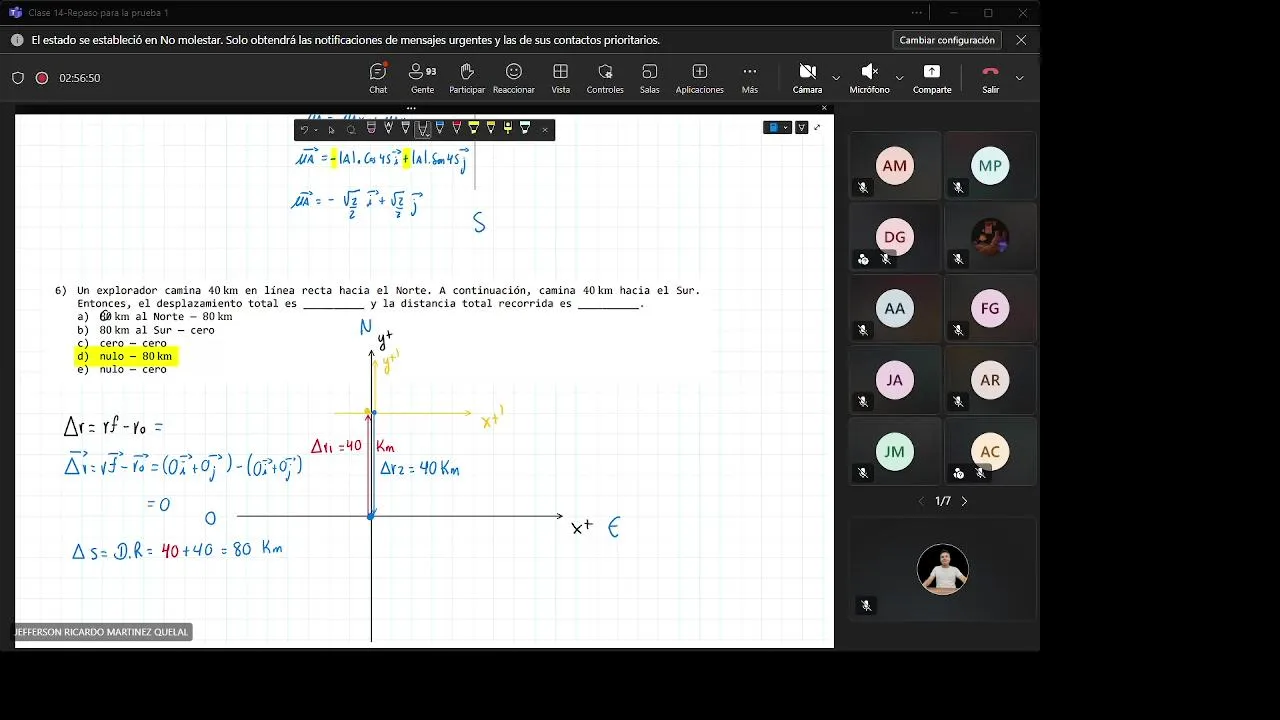Select the pink eraser tool
1280x720 pixels.
tap(371, 129)
